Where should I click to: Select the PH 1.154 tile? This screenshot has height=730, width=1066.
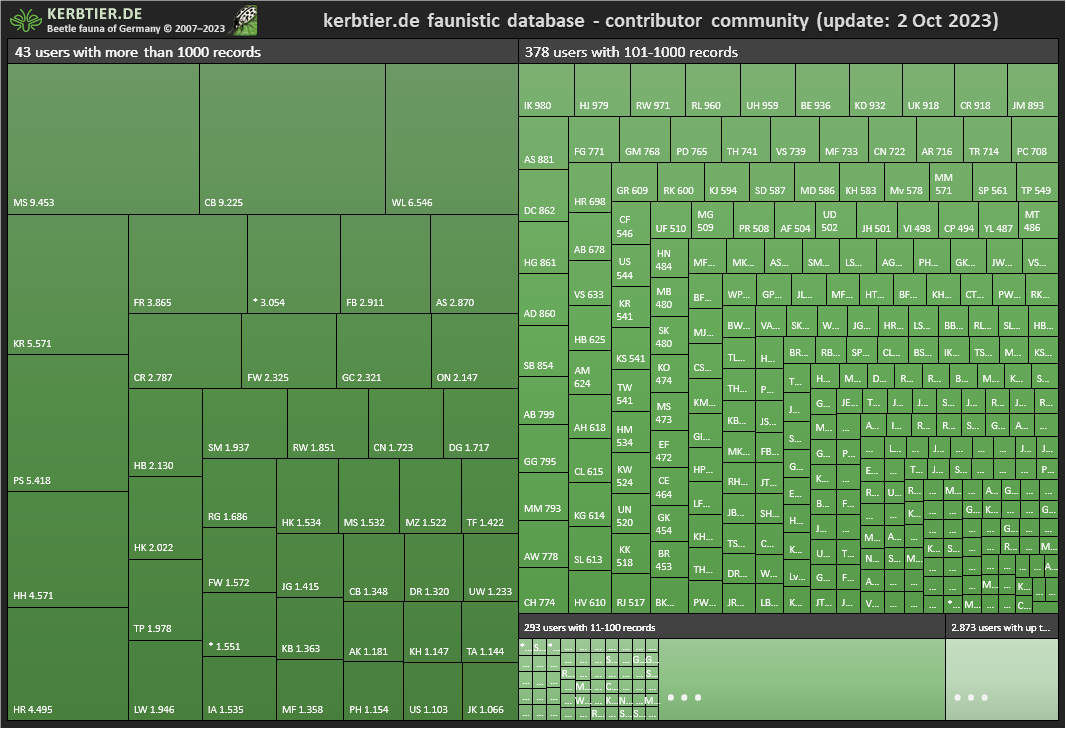pos(373,691)
